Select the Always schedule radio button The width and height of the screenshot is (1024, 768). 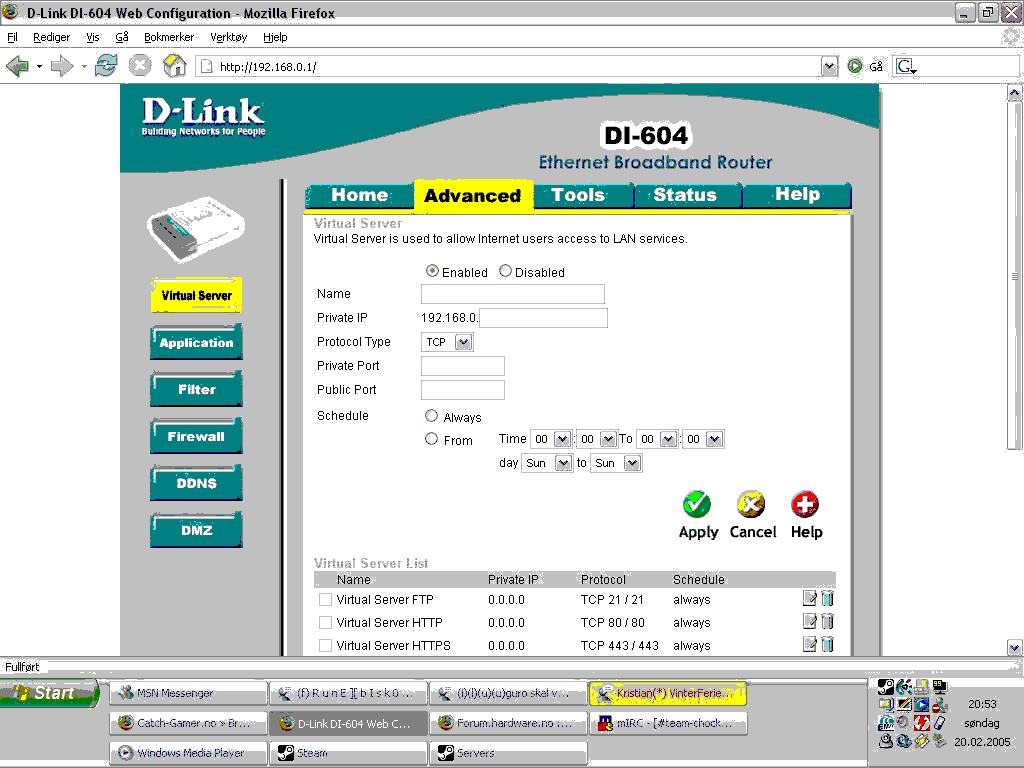point(431,416)
